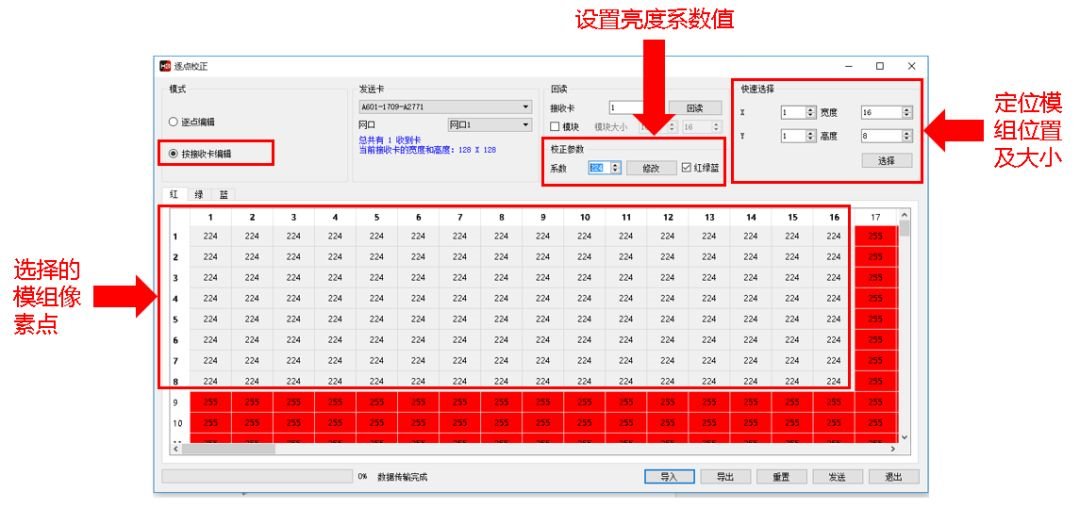Viewport: 1080px width, 508px height.
Task: Click the data transfer progress bar
Action: point(257,476)
